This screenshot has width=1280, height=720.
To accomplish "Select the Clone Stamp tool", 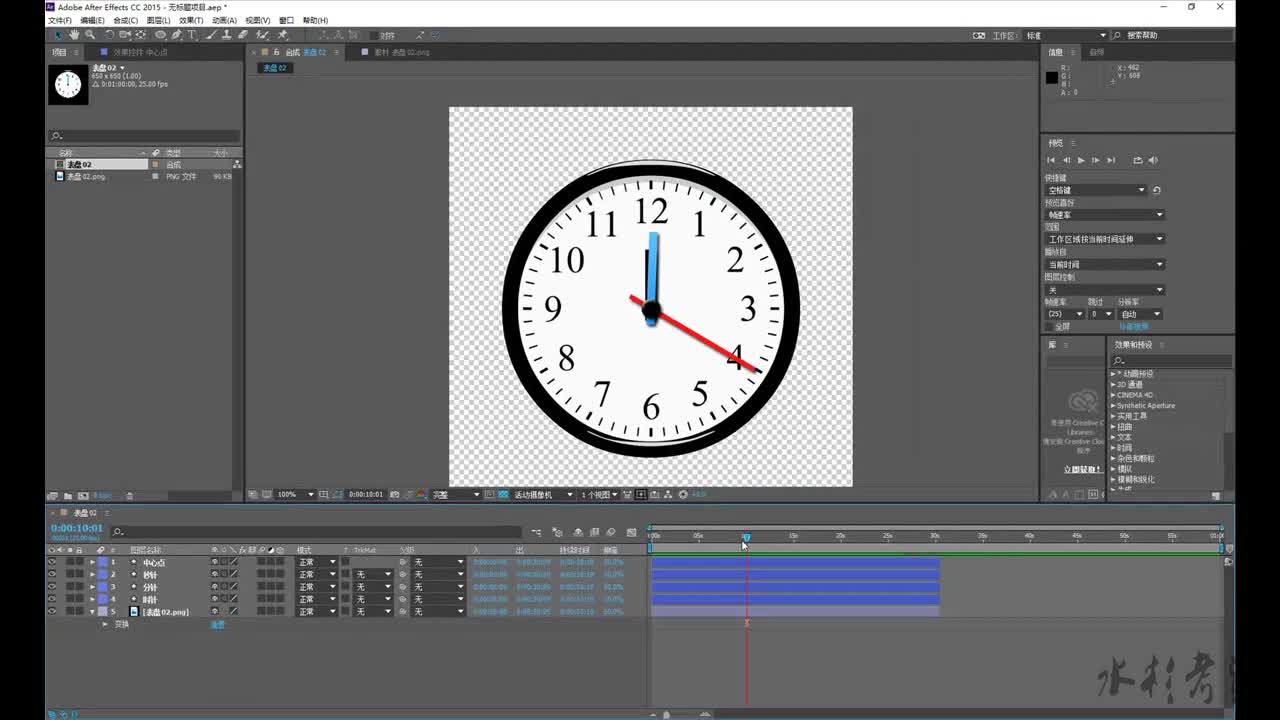I will tap(227, 35).
